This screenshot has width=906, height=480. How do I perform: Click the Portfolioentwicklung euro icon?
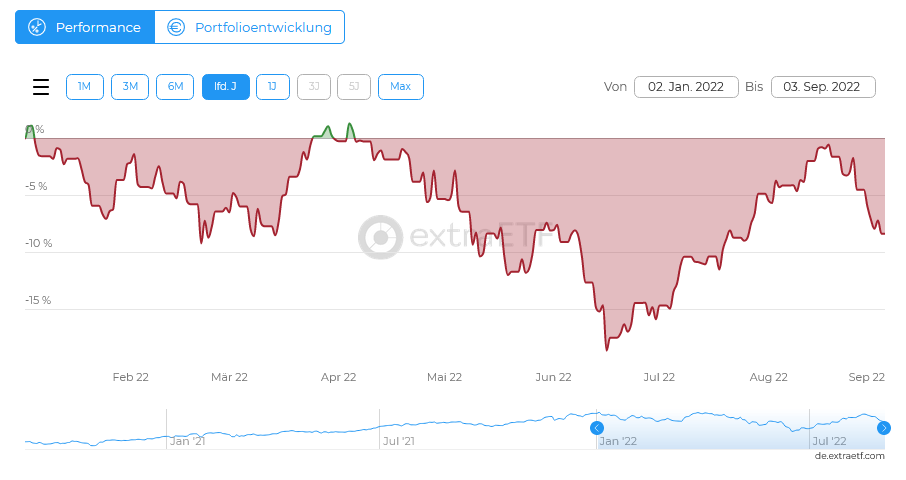[x=176, y=27]
